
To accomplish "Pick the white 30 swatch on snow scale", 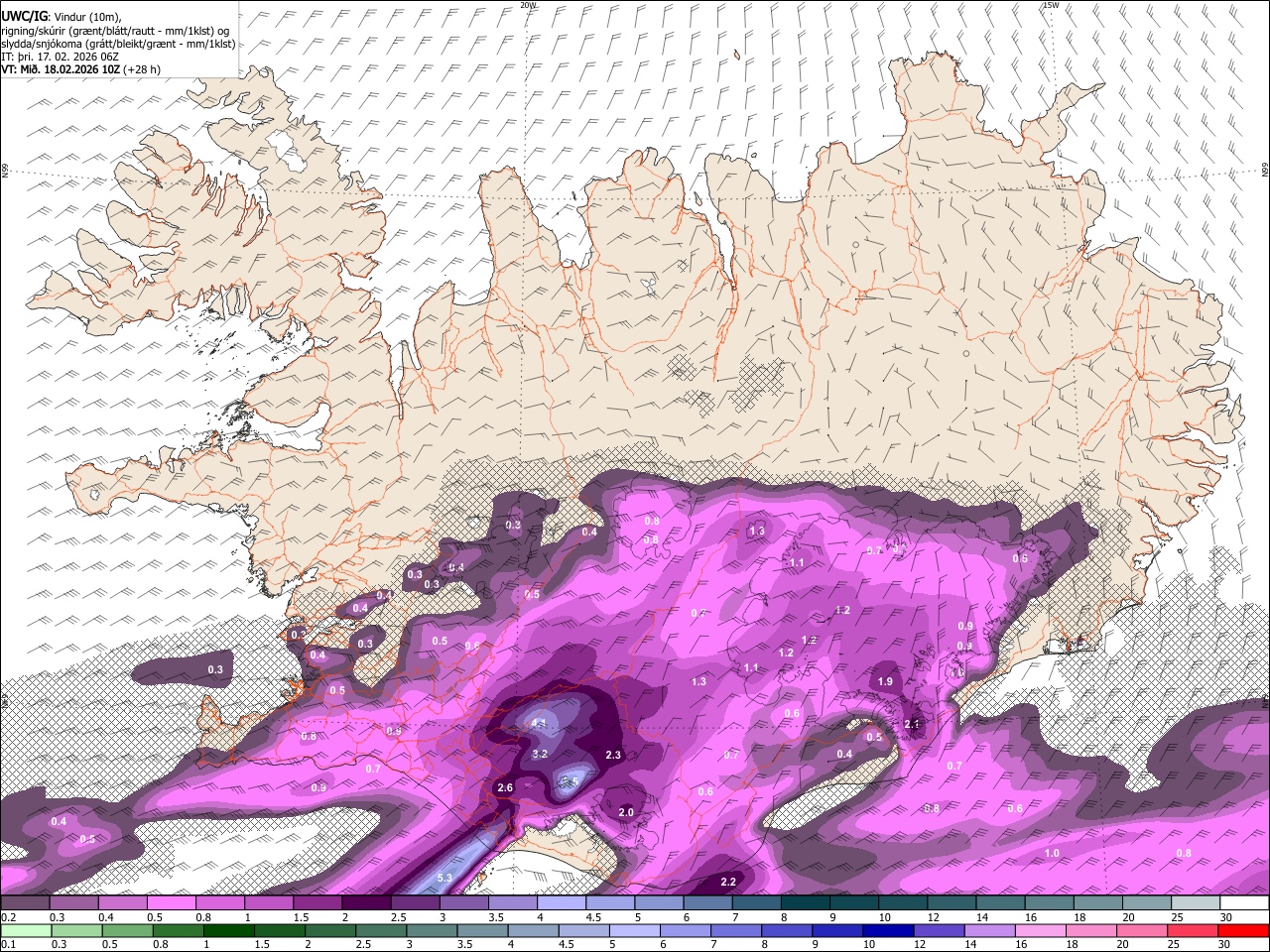I will (x=1244, y=903).
